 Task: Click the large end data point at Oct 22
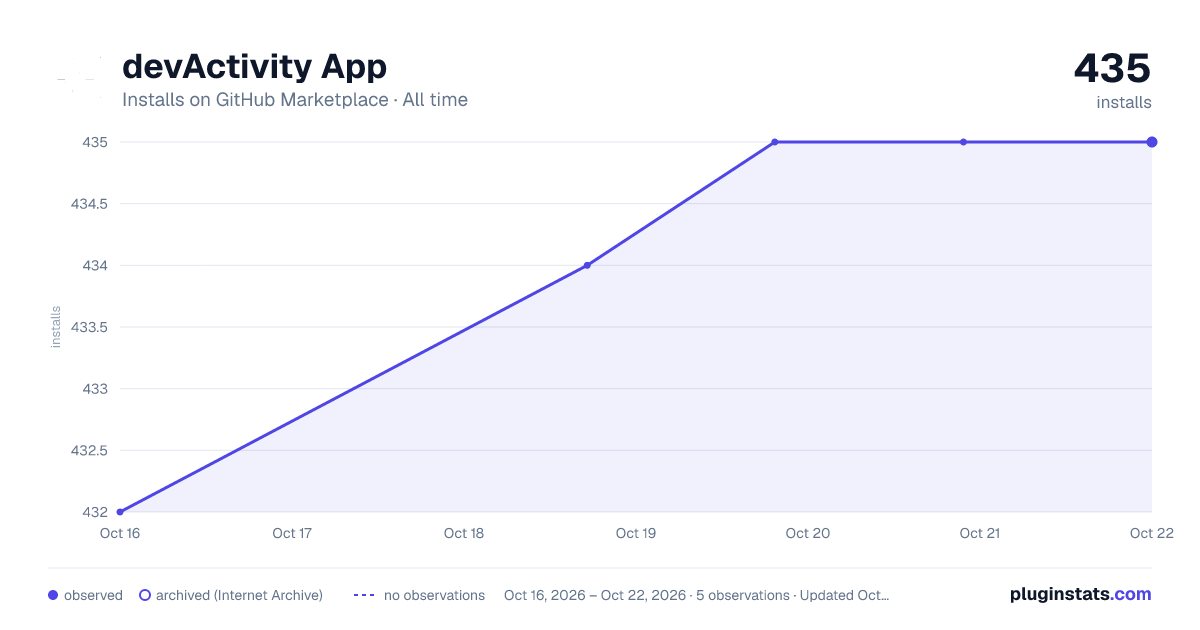point(1152,142)
